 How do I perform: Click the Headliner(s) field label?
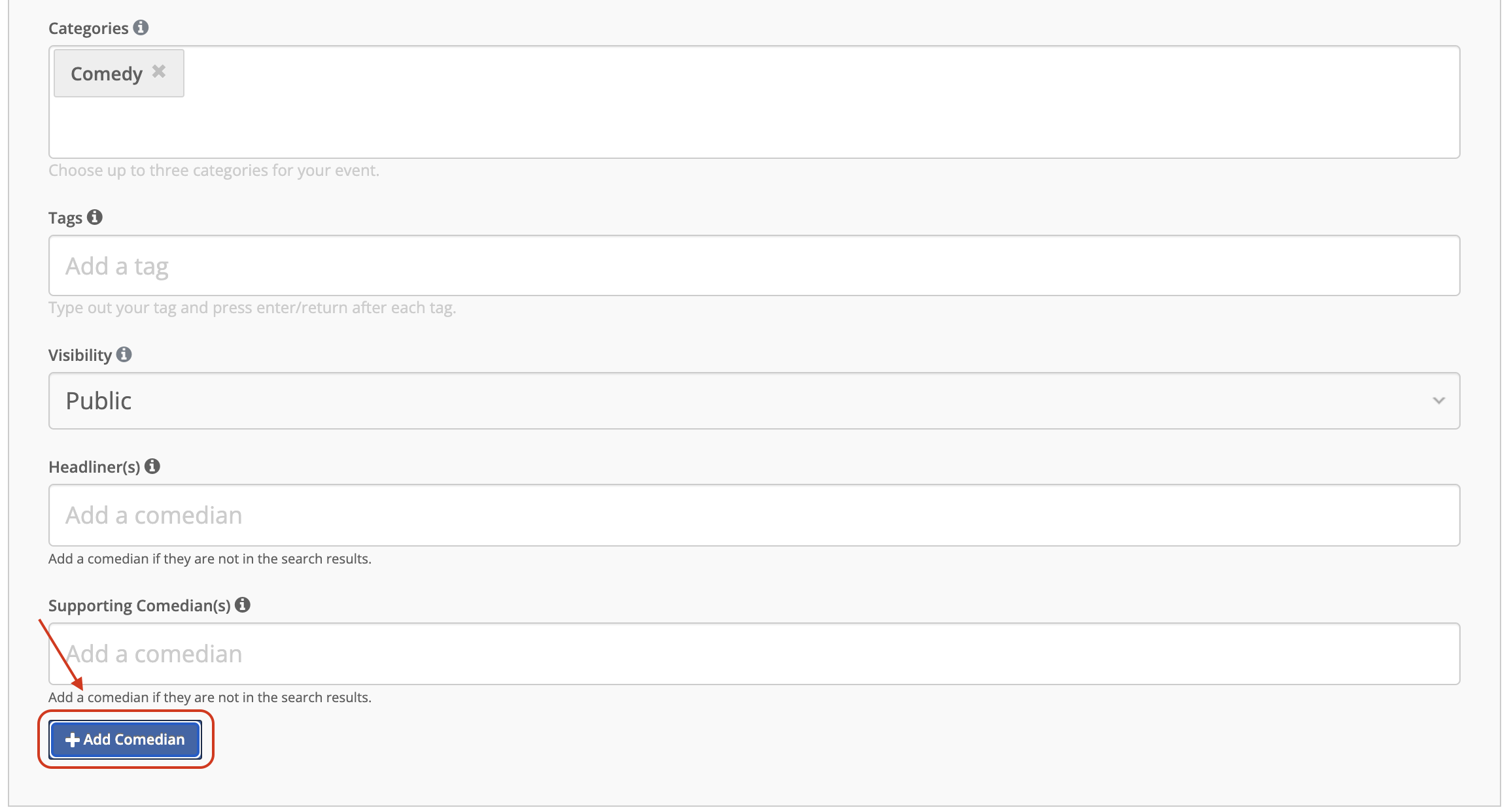[x=94, y=467]
